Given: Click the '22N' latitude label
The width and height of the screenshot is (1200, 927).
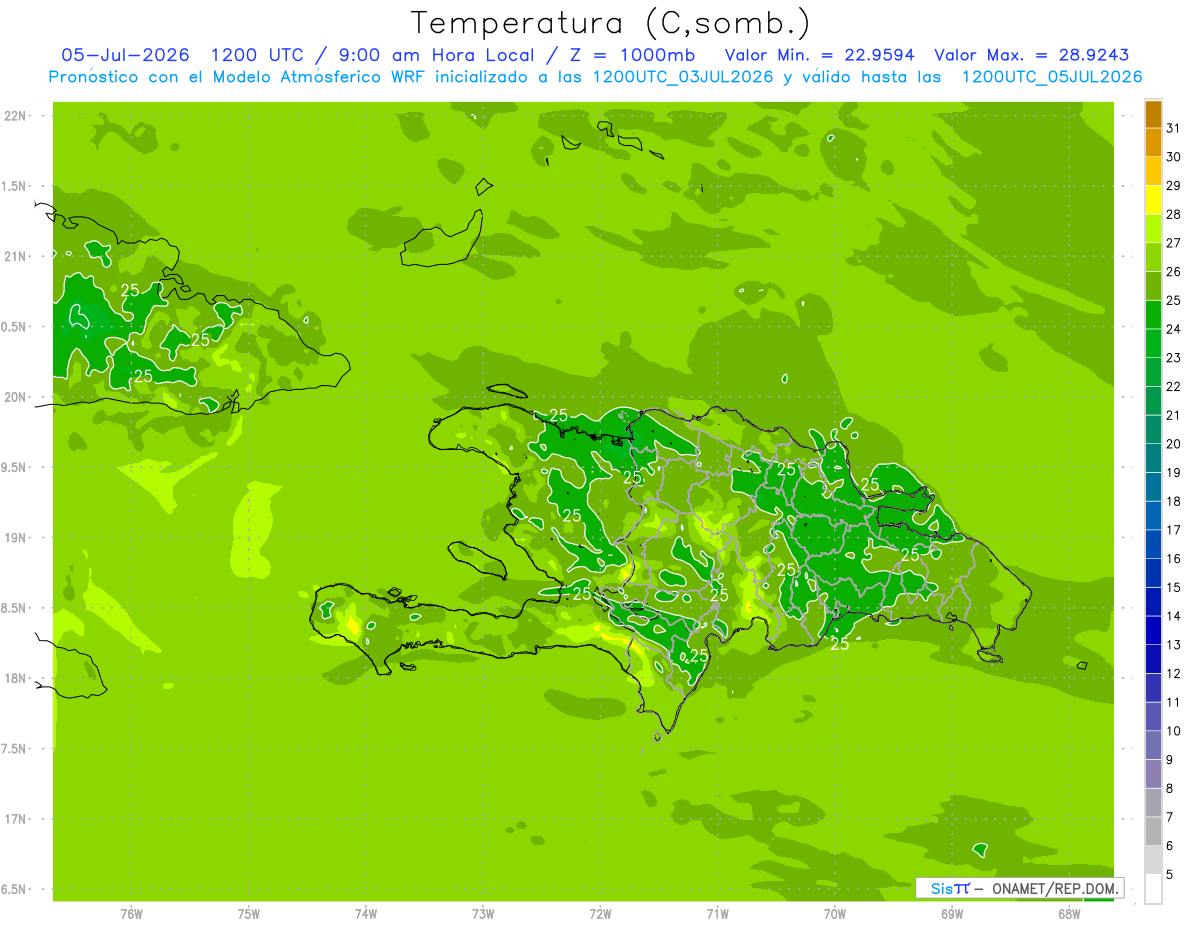Looking at the screenshot, I should 17,116.
